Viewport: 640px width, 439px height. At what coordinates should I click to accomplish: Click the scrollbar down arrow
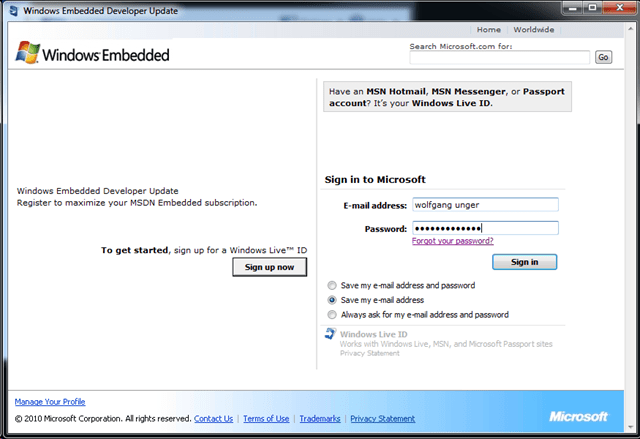(x=631, y=426)
